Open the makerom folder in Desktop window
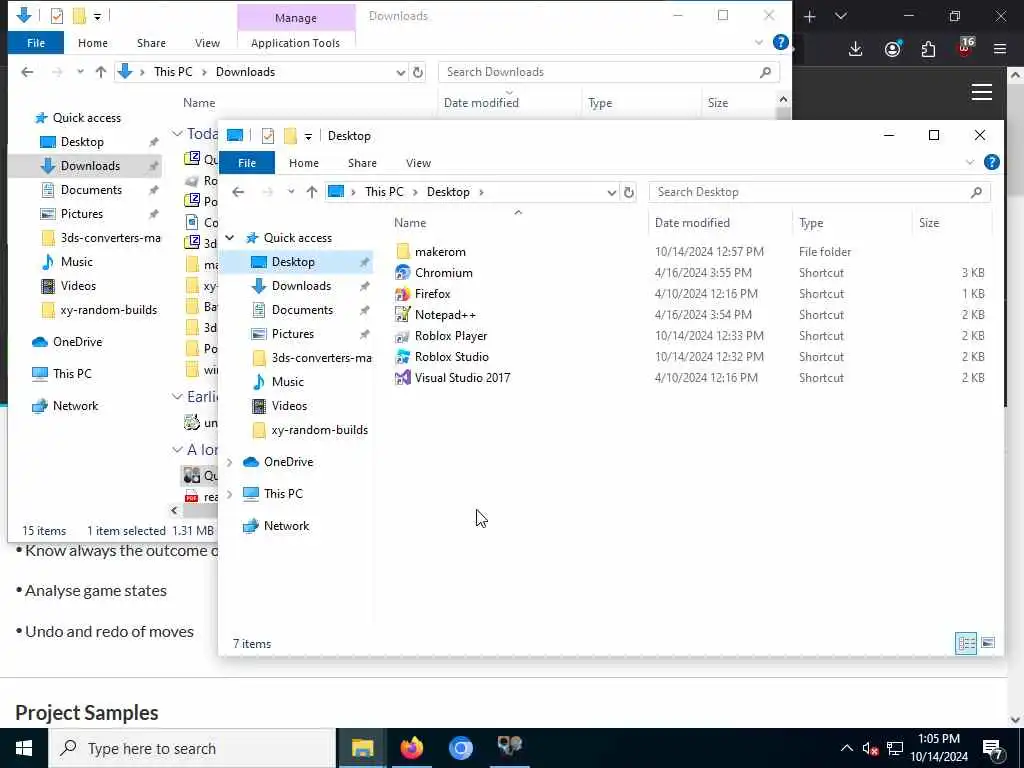The height and width of the screenshot is (768, 1024). click(x=440, y=251)
